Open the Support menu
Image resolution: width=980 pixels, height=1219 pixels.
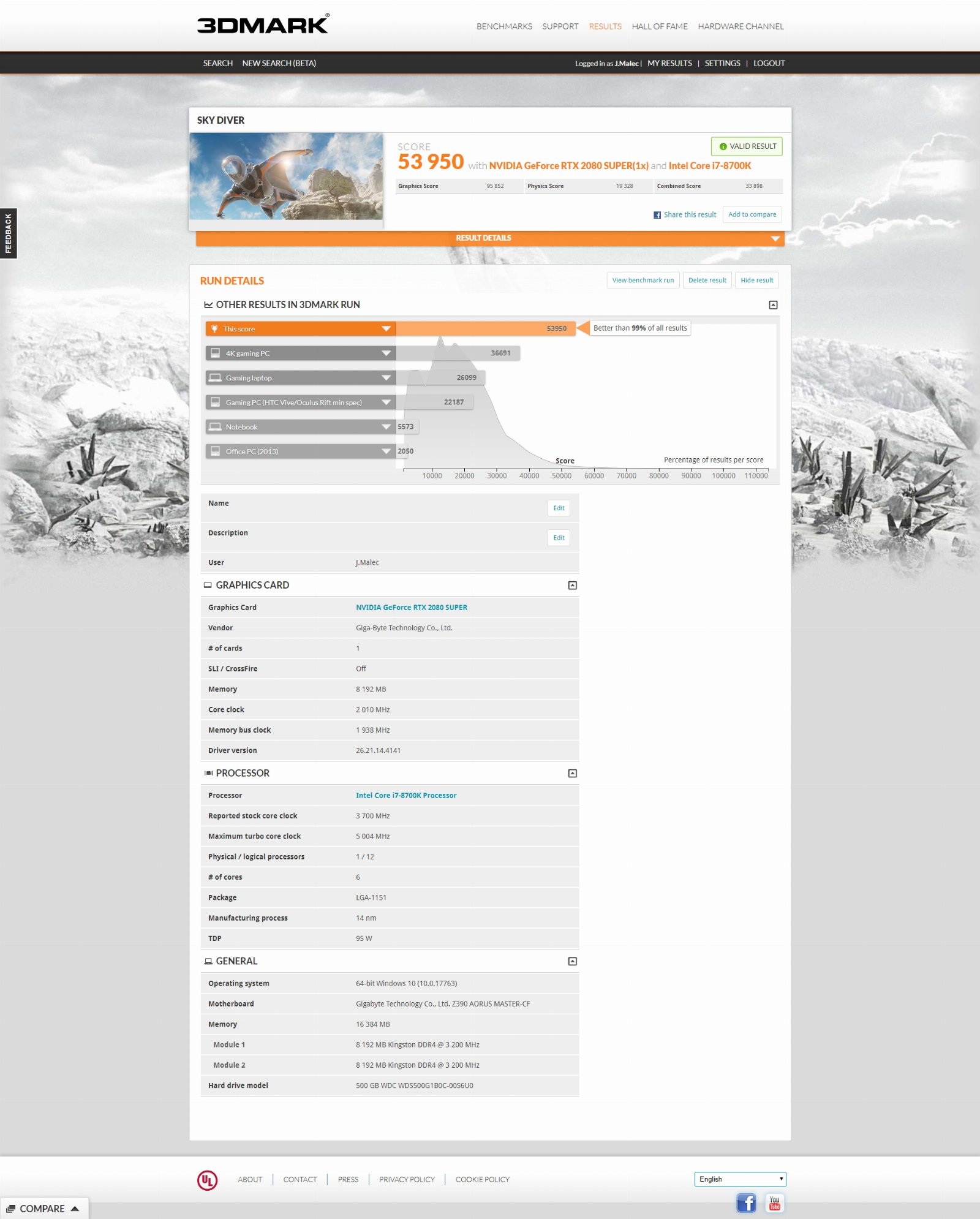[560, 26]
